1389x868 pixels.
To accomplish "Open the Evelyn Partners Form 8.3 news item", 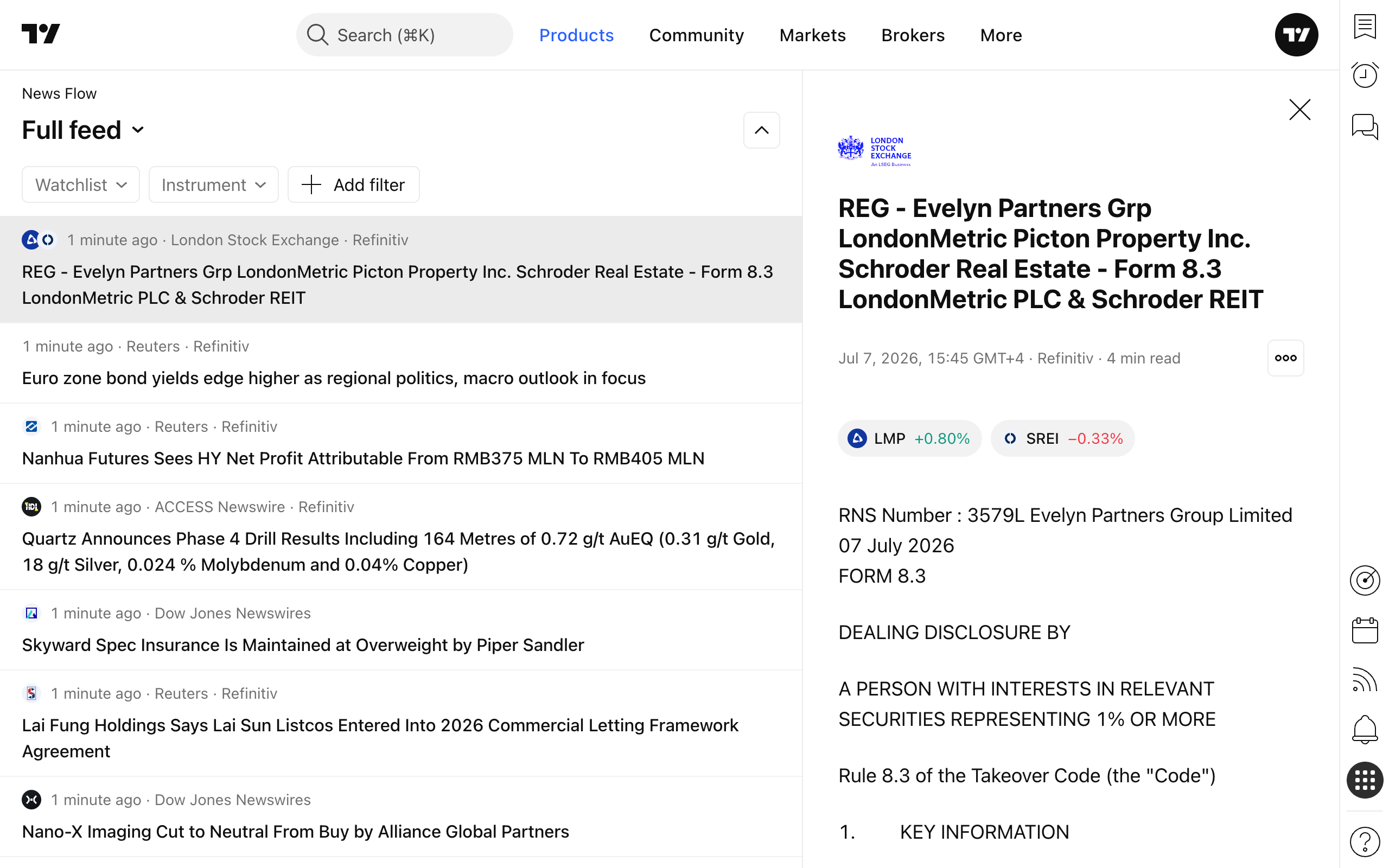I will click(x=400, y=269).
